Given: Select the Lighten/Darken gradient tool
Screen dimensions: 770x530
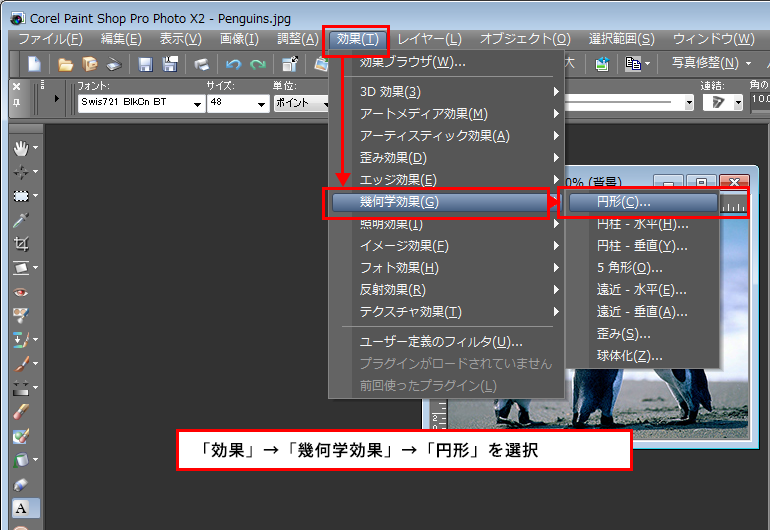Looking at the screenshot, I should point(21,388).
